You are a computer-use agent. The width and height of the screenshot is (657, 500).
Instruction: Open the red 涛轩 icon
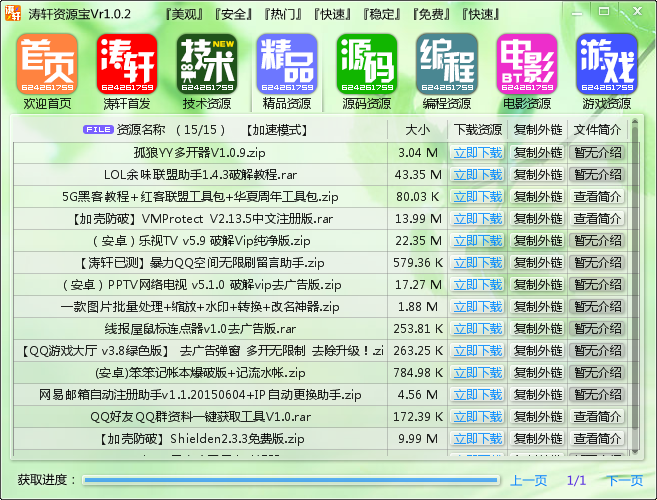click(127, 63)
